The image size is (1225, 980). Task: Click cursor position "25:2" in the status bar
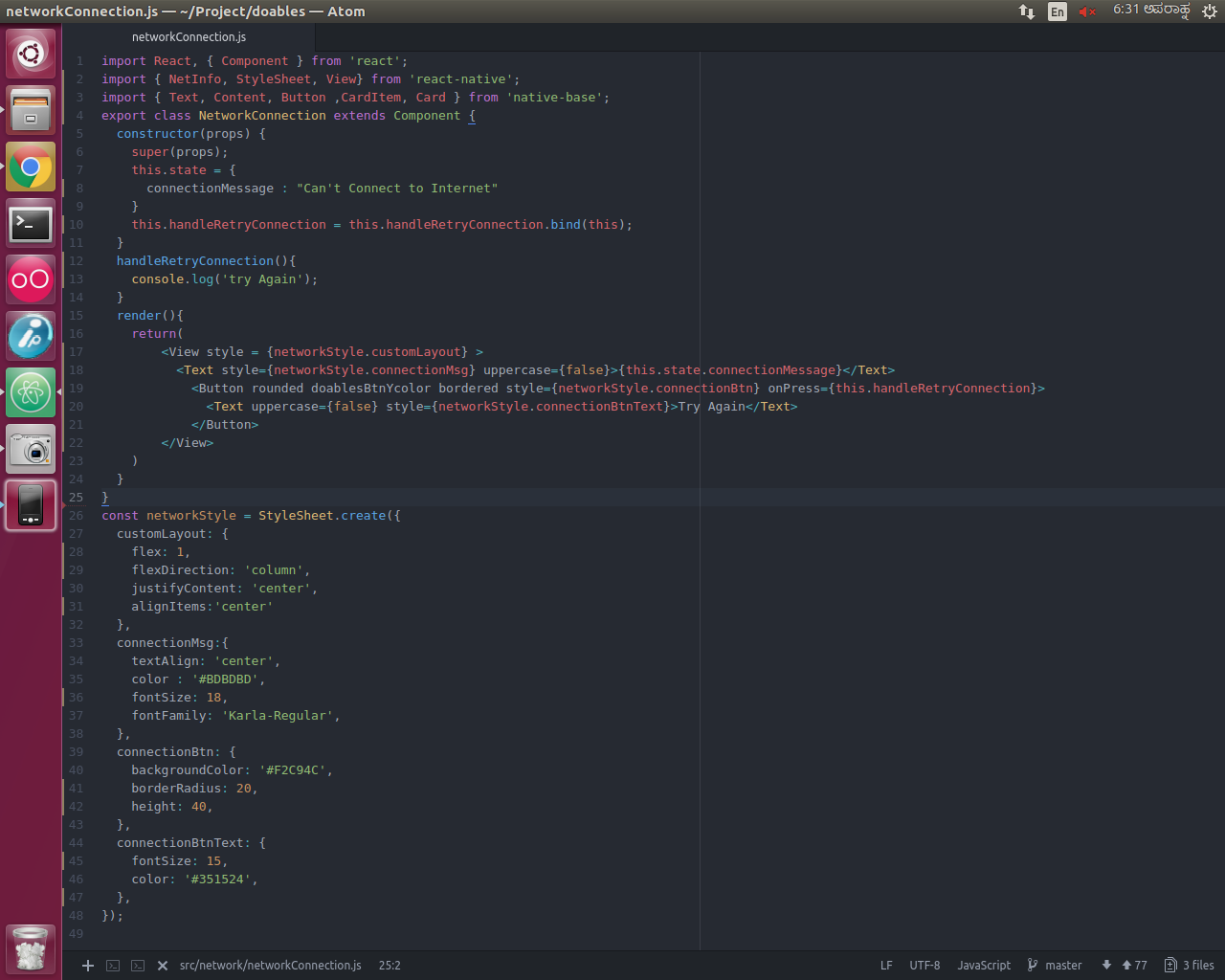[x=390, y=965]
